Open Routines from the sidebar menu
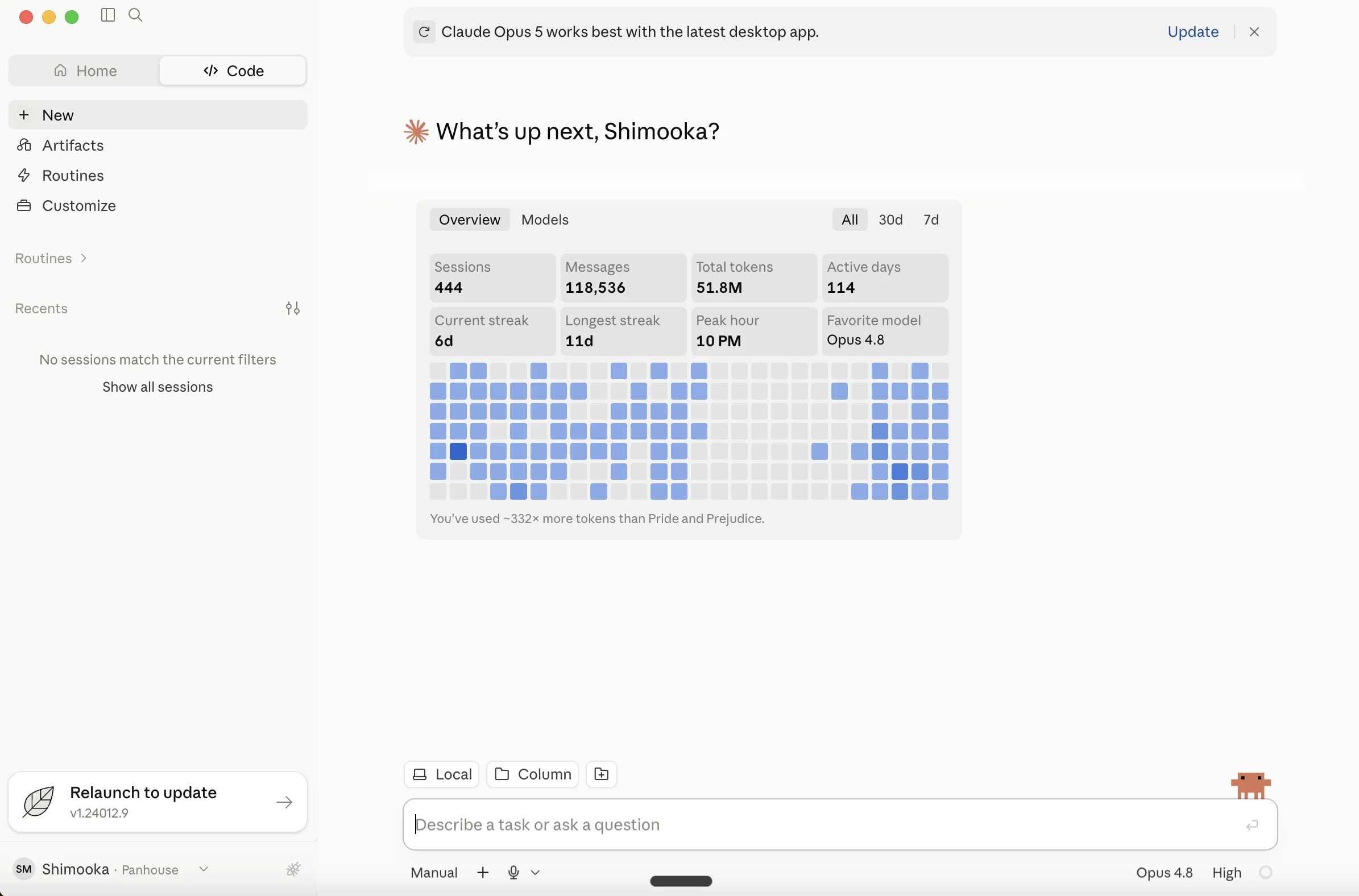 tap(158, 176)
